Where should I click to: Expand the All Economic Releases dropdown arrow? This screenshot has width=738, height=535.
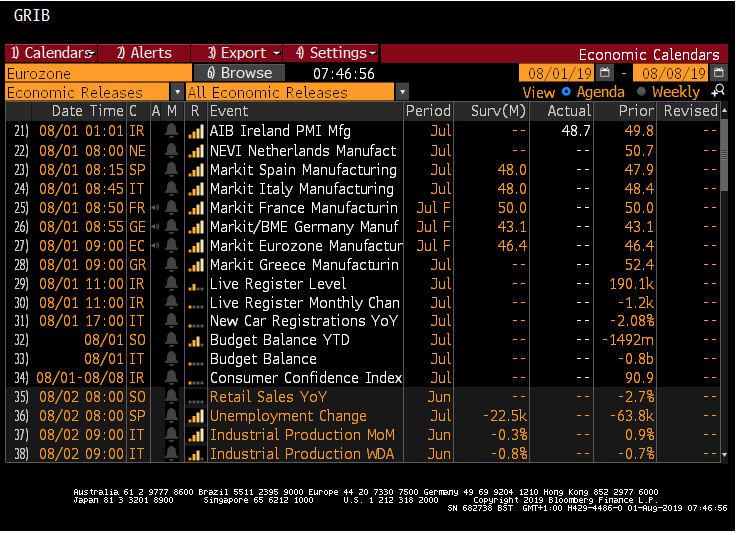pyautogui.click(x=402, y=92)
